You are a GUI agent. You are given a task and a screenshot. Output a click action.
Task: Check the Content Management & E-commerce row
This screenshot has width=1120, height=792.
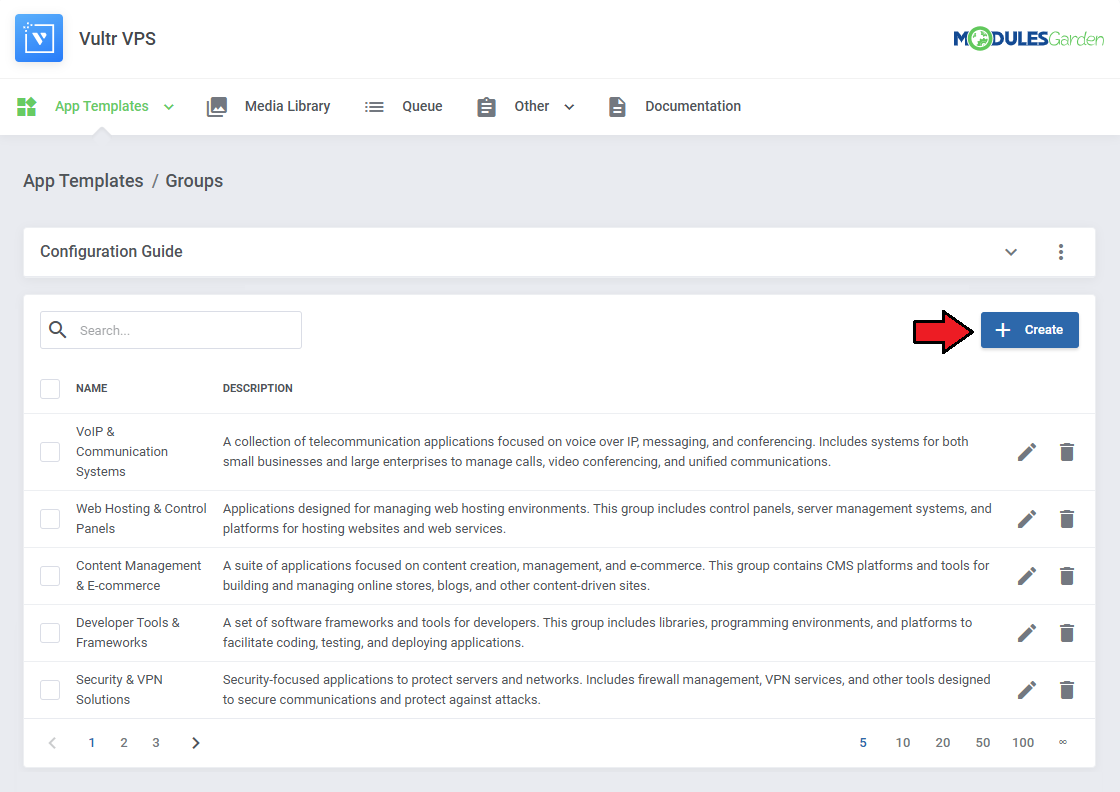pyautogui.click(x=50, y=576)
